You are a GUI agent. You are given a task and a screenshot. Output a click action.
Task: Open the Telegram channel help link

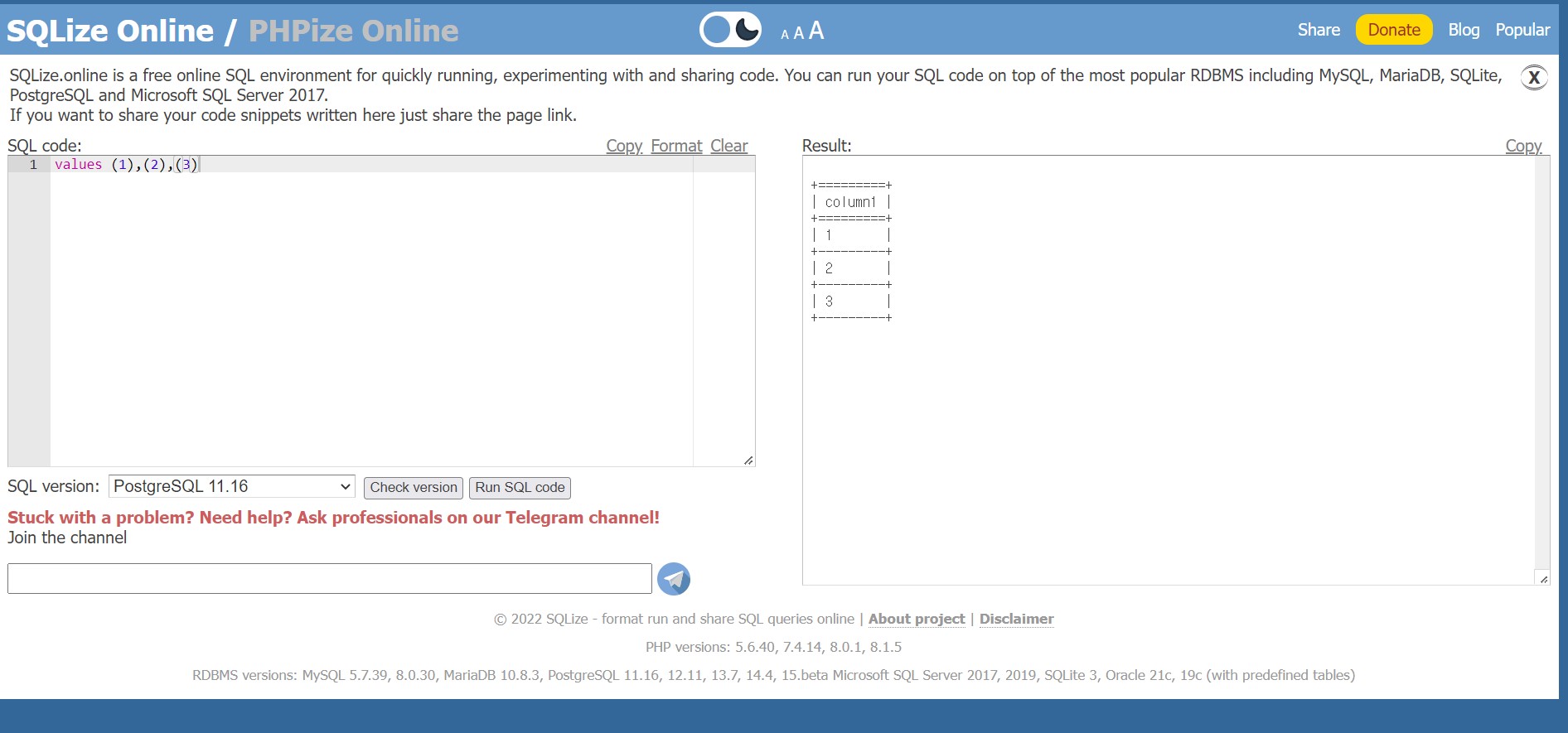(x=333, y=518)
